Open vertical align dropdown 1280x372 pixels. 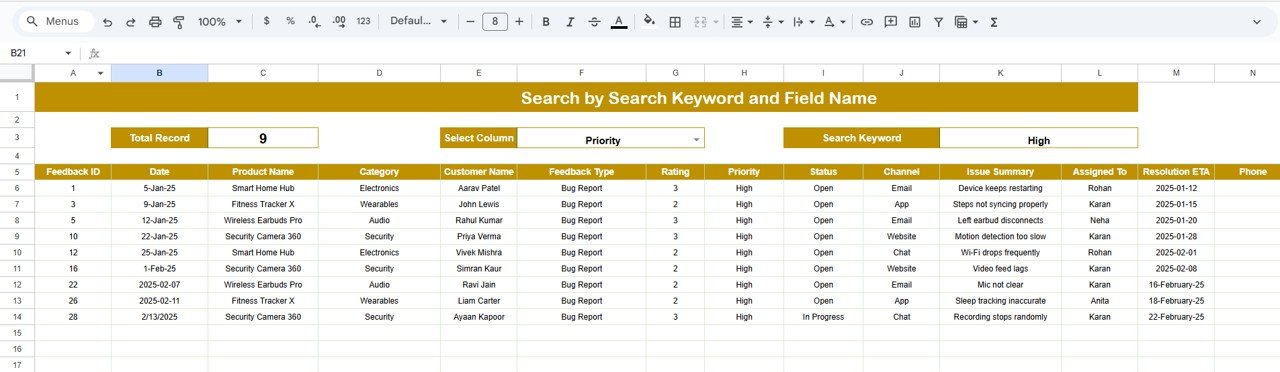click(773, 21)
